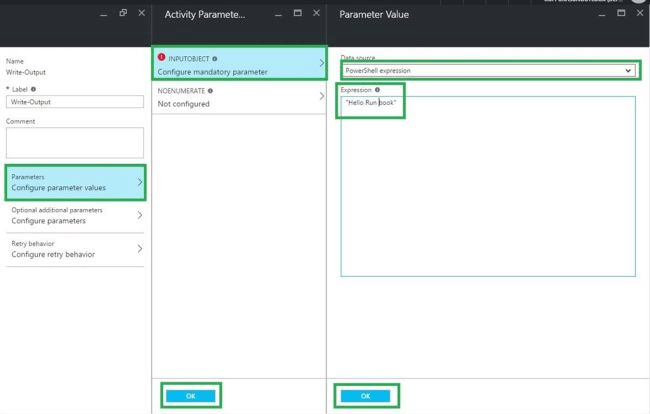Viewport: 650px width, 414px height.
Task: Open the NOENUMERATE parameter chevron
Action: click(322, 96)
